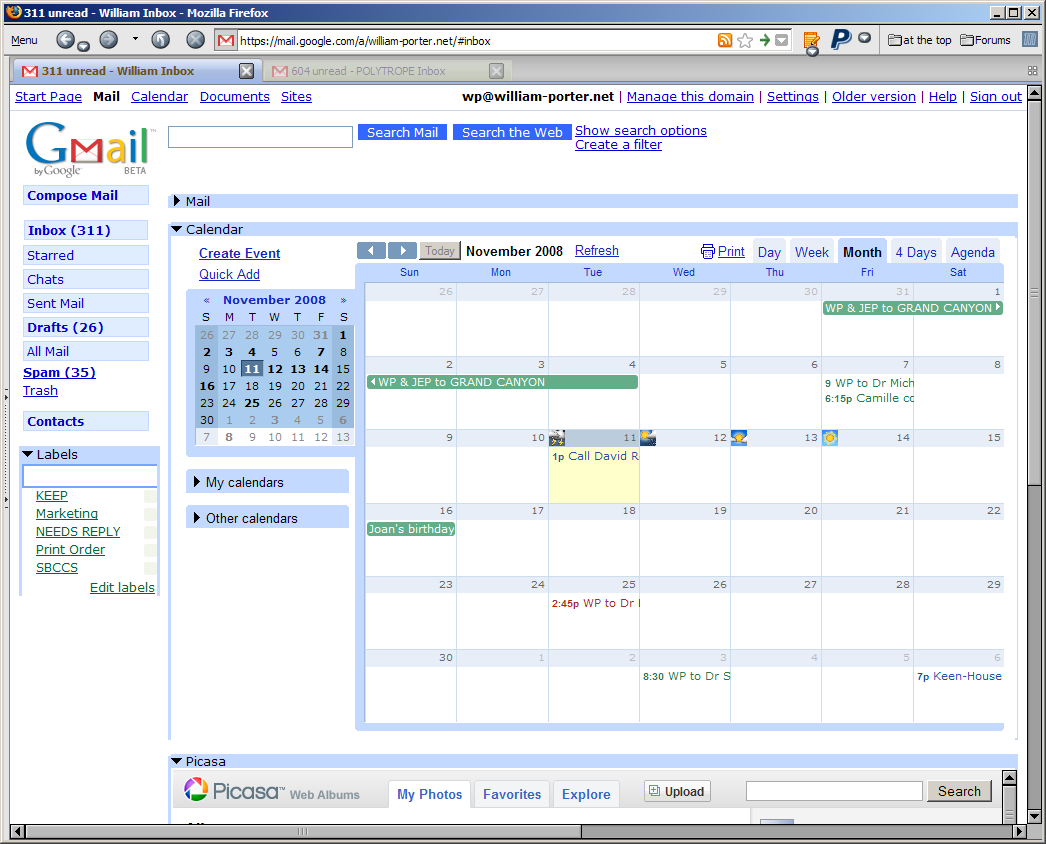Screen dimensions: 1046x844
Task: Click the Picasa Web Albums logo
Action: tap(272, 791)
